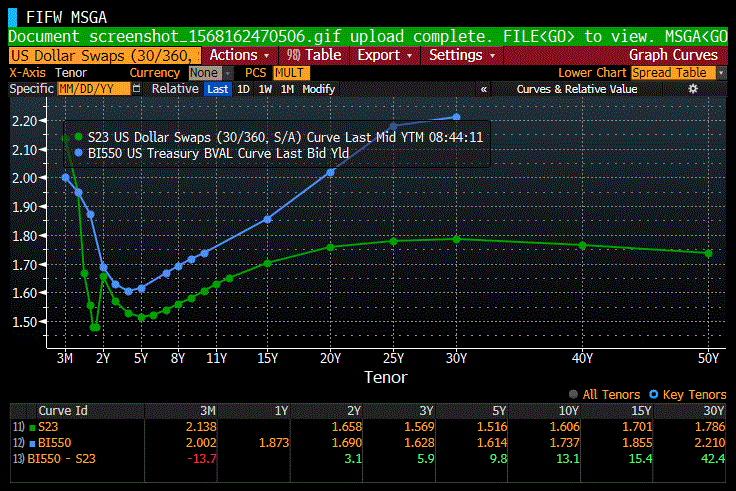The image size is (736, 491).
Task: Select the 1M relative period
Action: click(287, 89)
